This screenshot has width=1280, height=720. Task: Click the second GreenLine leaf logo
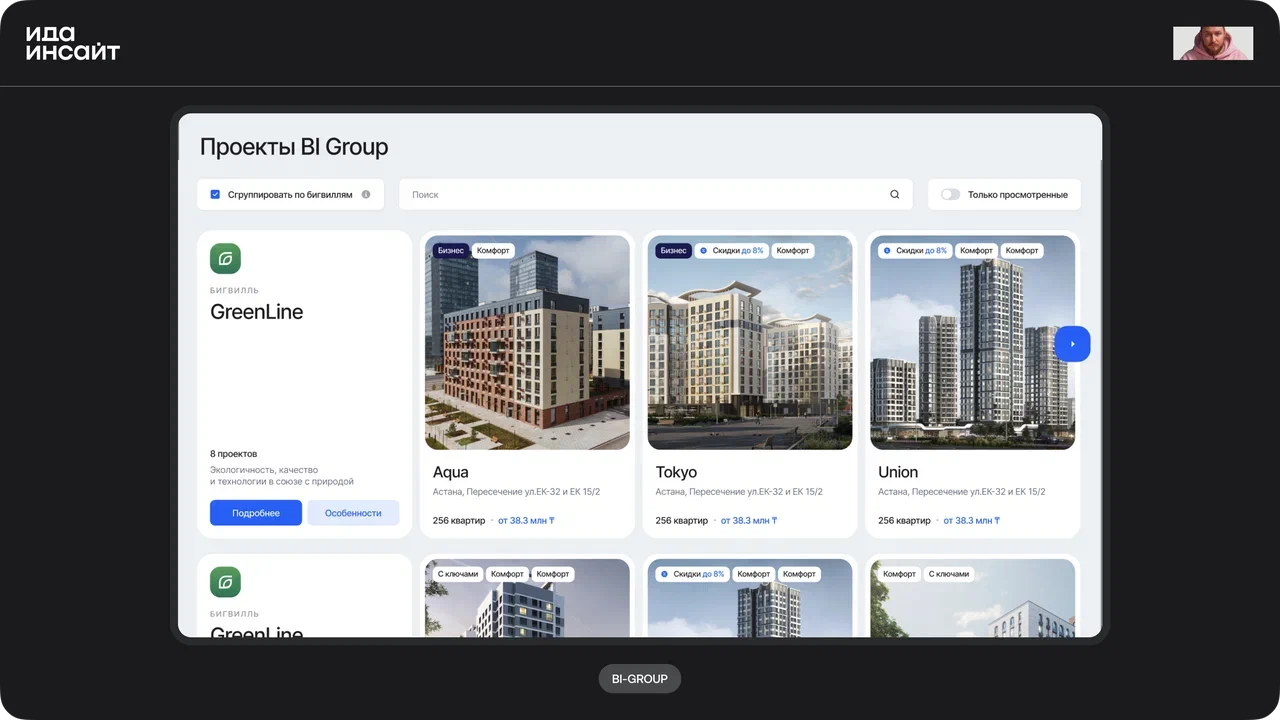coord(225,582)
